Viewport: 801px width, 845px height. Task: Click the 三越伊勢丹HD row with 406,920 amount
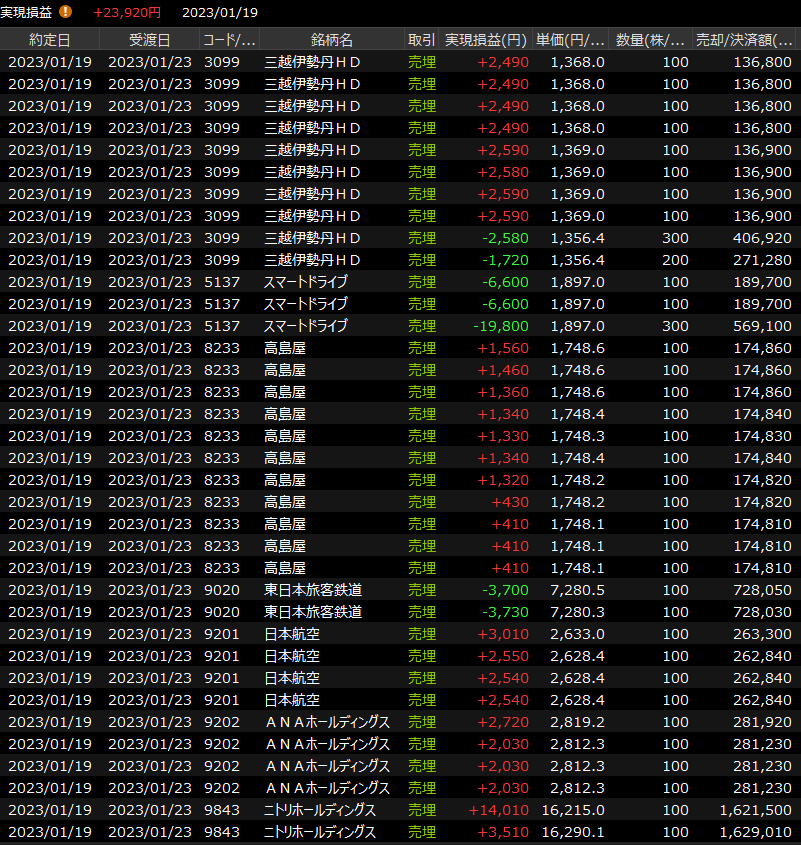coord(400,238)
